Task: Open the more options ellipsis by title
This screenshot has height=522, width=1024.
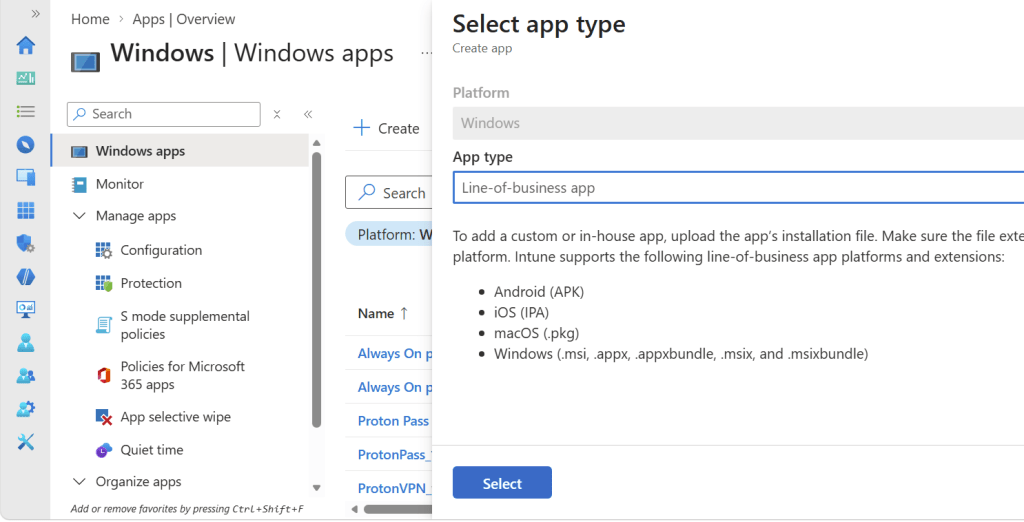Action: [426, 54]
